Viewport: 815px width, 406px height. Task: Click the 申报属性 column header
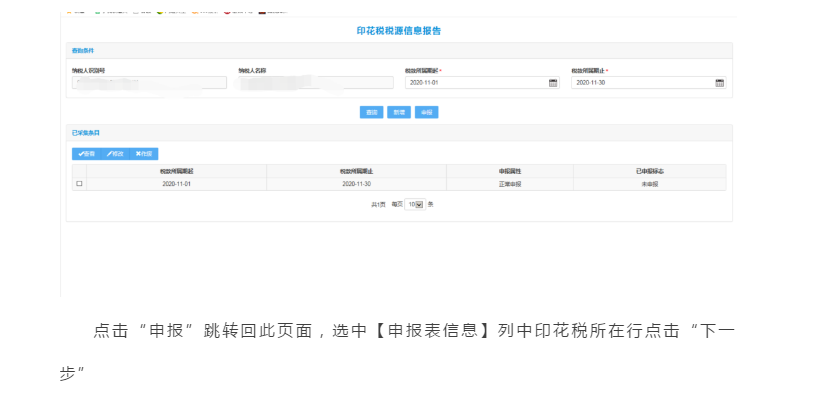[510, 172]
